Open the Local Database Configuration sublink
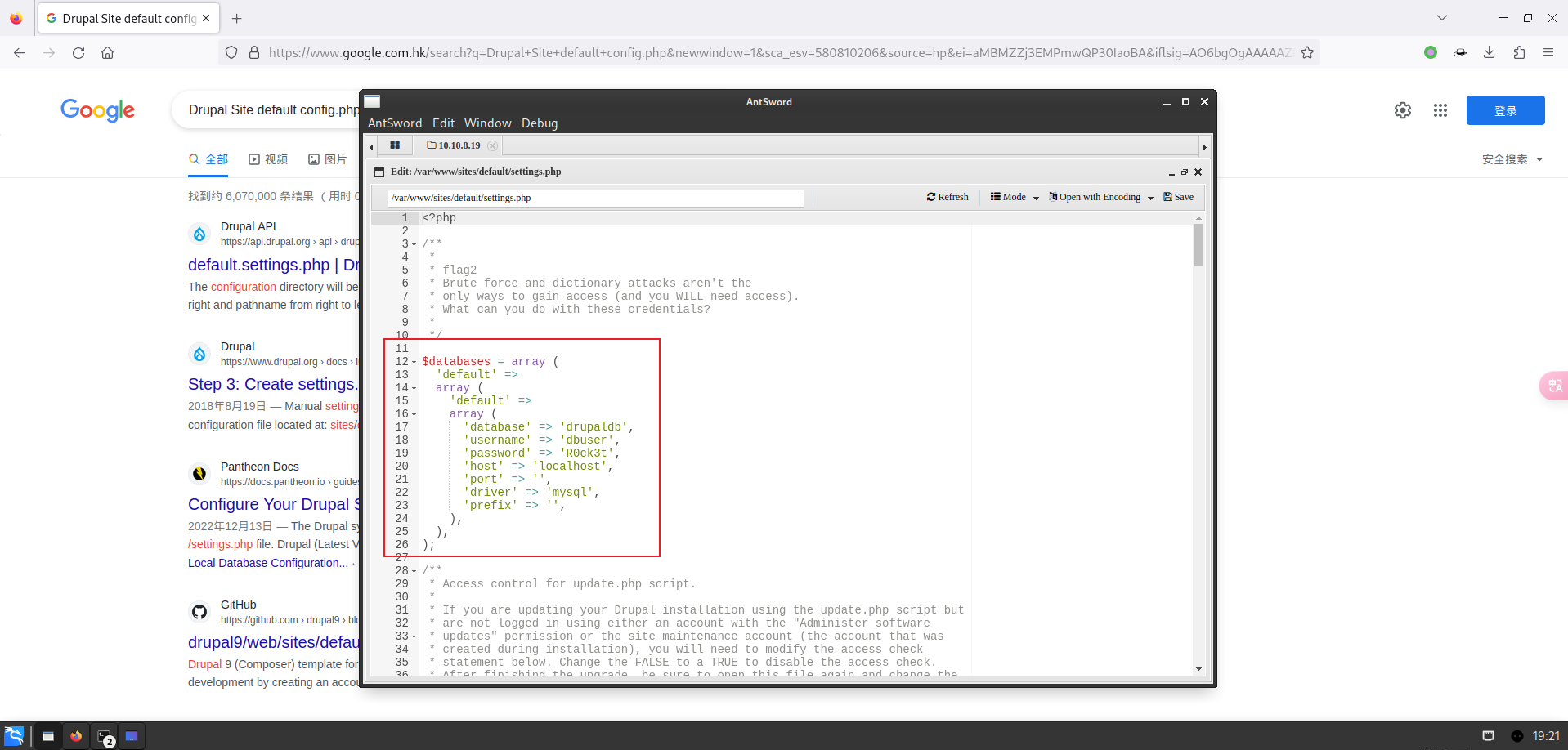1568x750 pixels. click(x=267, y=563)
